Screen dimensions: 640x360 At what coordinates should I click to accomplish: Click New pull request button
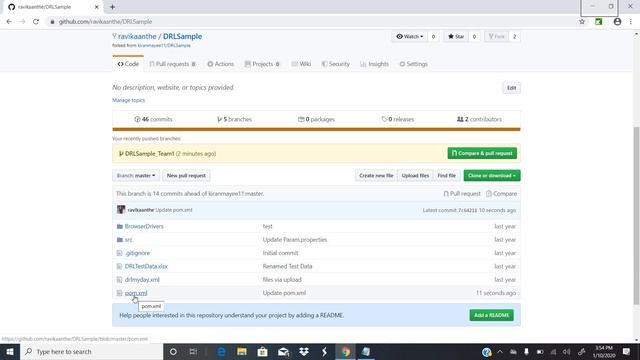[186, 176]
